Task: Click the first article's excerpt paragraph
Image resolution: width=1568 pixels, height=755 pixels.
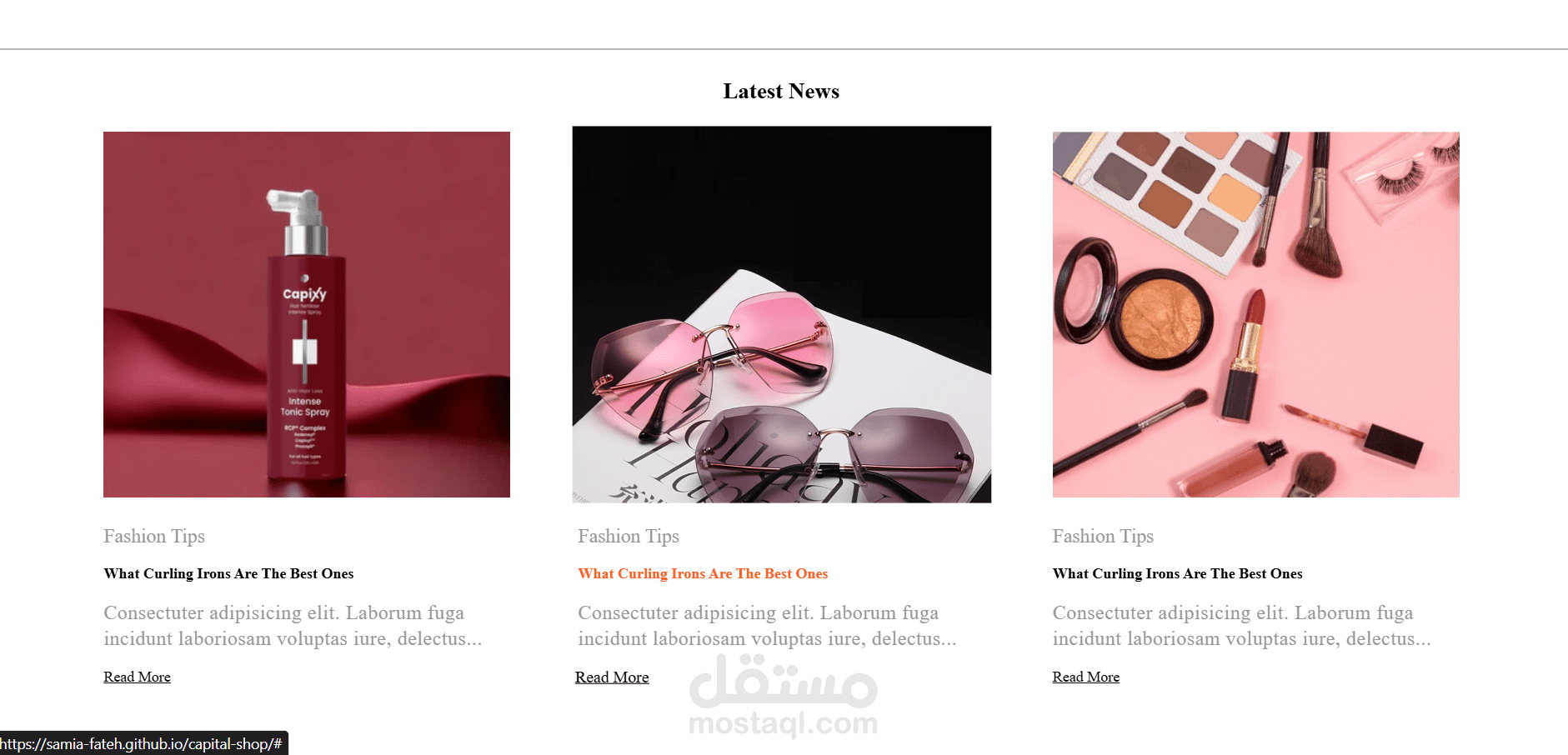Action: pyautogui.click(x=293, y=626)
